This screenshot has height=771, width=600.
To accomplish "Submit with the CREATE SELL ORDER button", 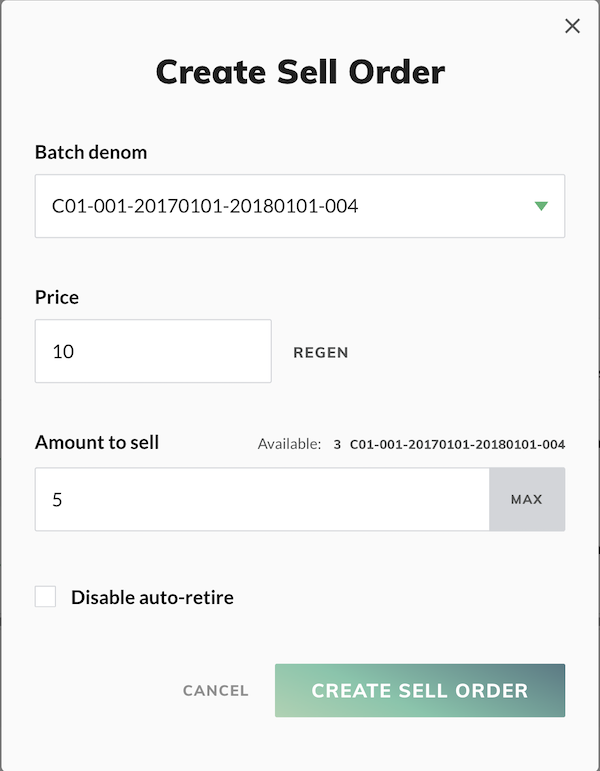I will click(x=420, y=690).
